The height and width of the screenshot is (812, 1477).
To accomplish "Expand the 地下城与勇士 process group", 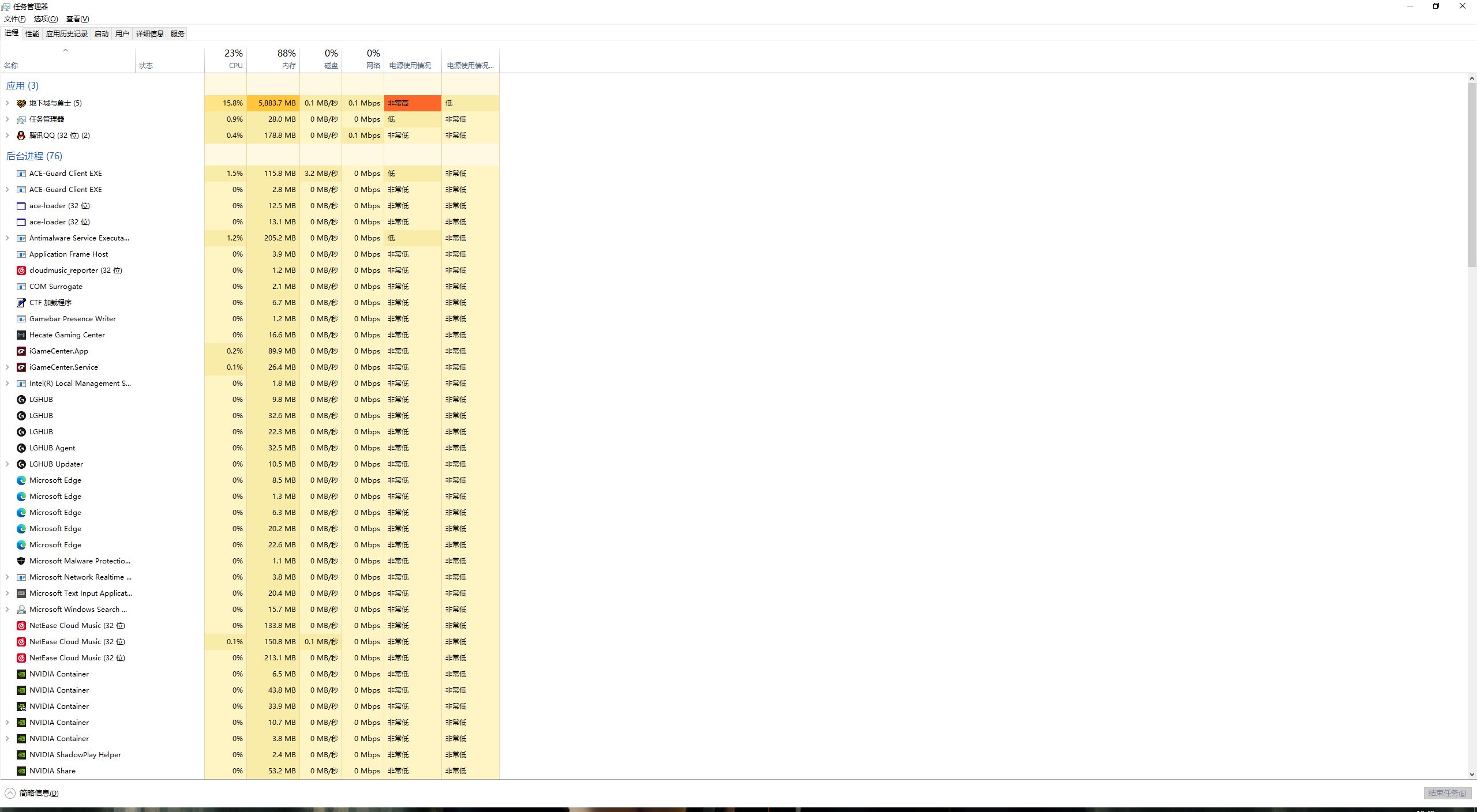I will pos(7,103).
